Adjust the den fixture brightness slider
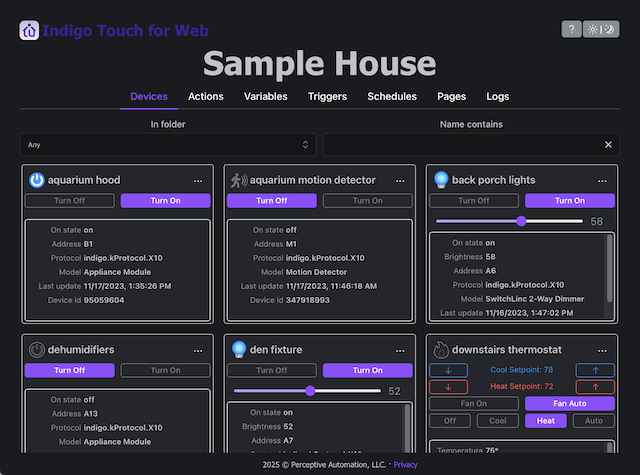The width and height of the screenshot is (640, 475). point(307,391)
